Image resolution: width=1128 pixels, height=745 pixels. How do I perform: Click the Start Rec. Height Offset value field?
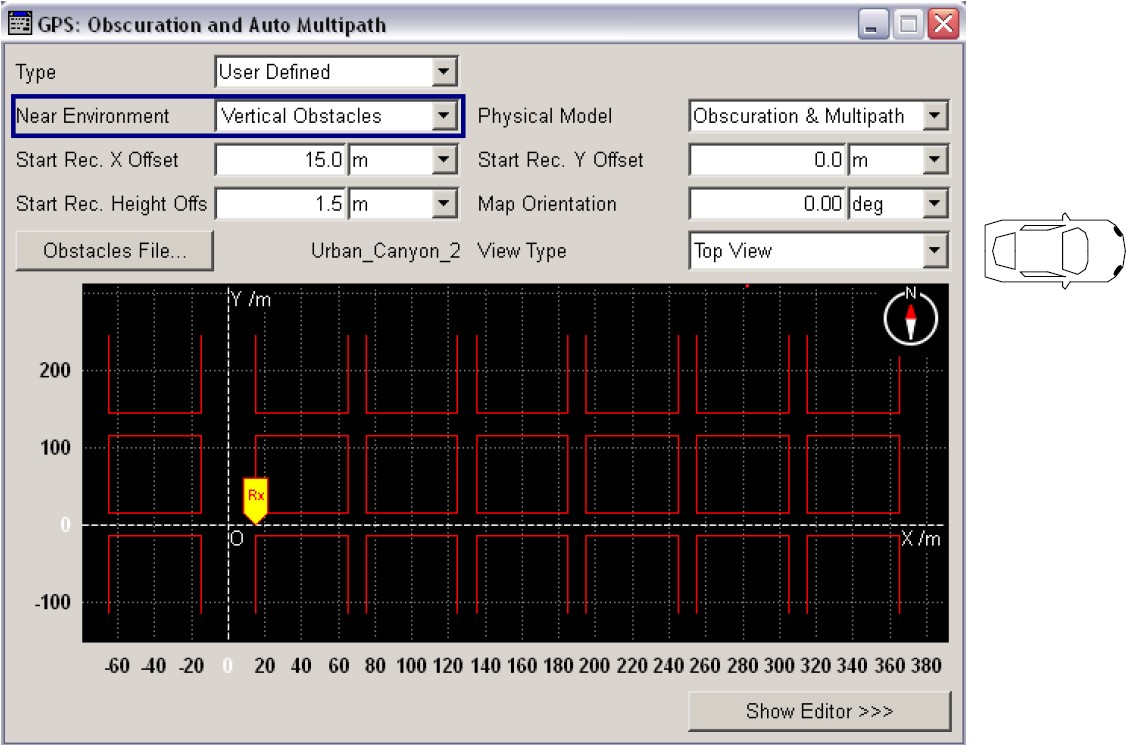pos(282,204)
